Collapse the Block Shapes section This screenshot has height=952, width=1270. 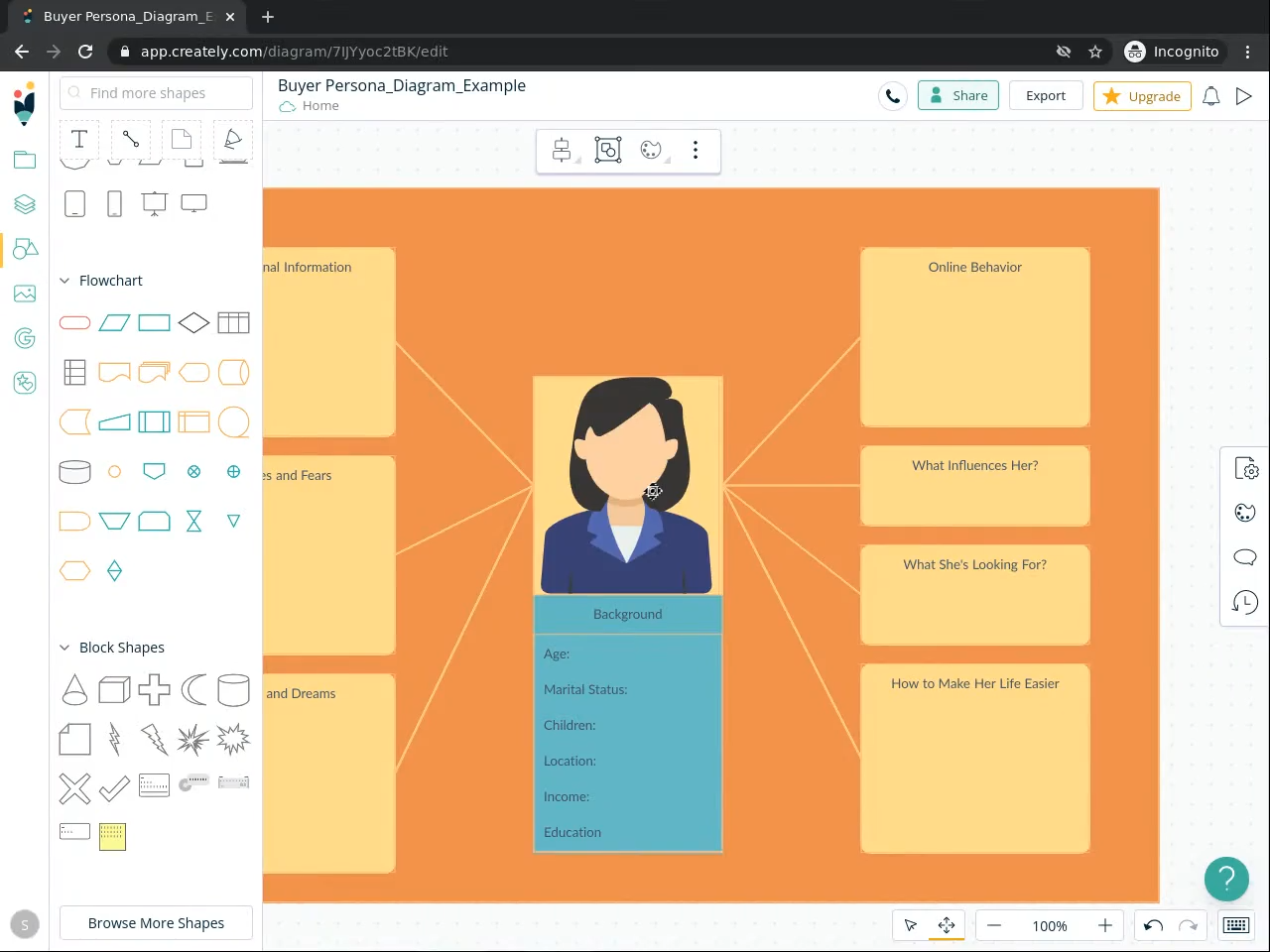tap(65, 648)
